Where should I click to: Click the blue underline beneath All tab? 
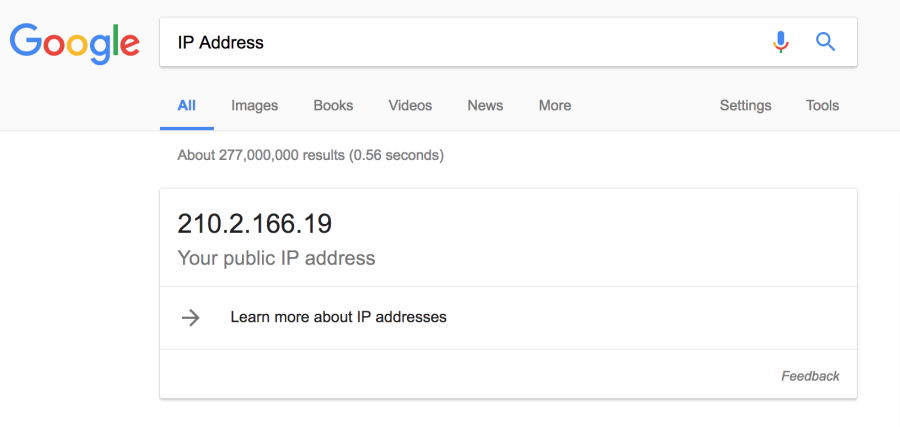click(187, 128)
